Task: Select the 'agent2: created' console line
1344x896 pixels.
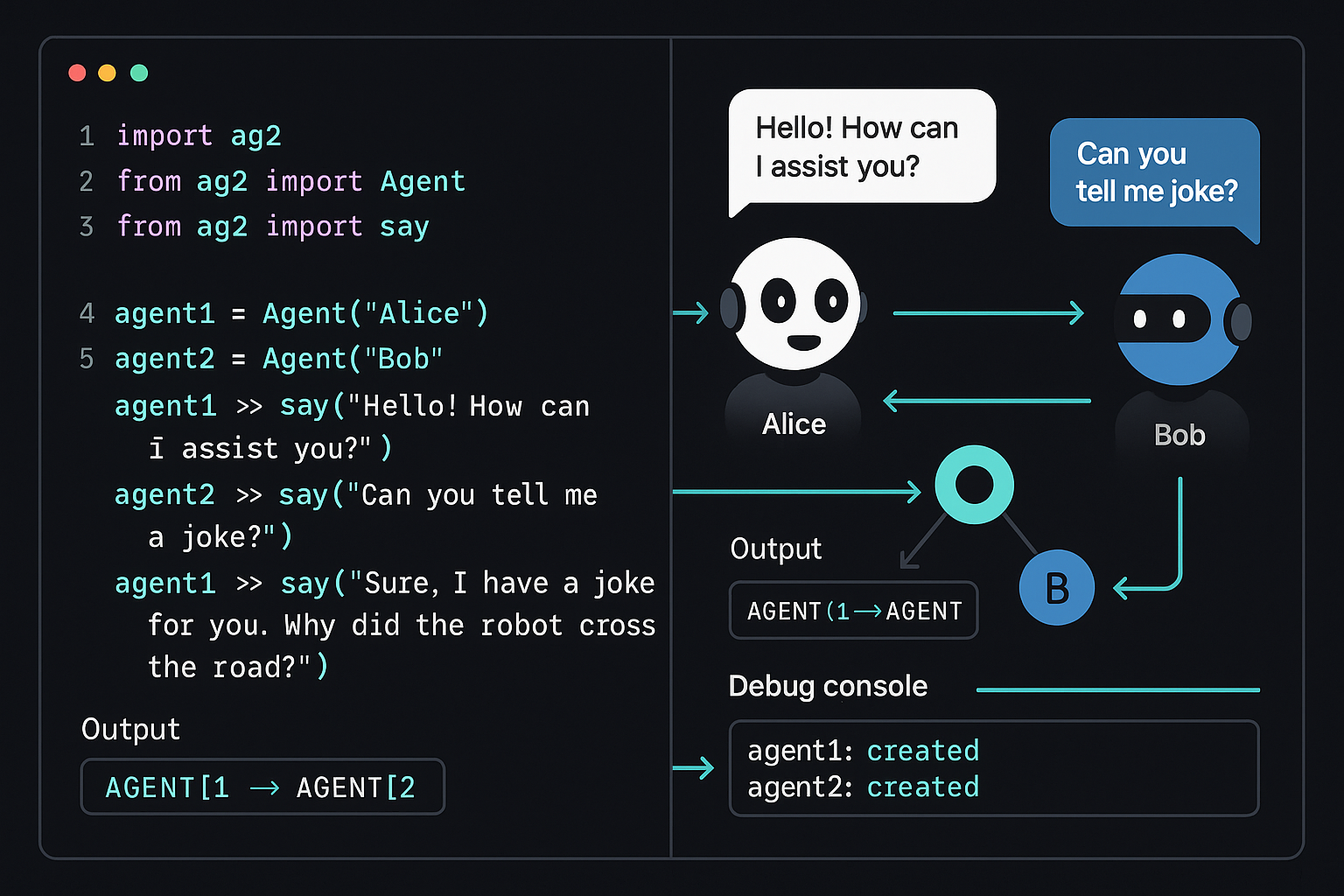Action: point(864,787)
